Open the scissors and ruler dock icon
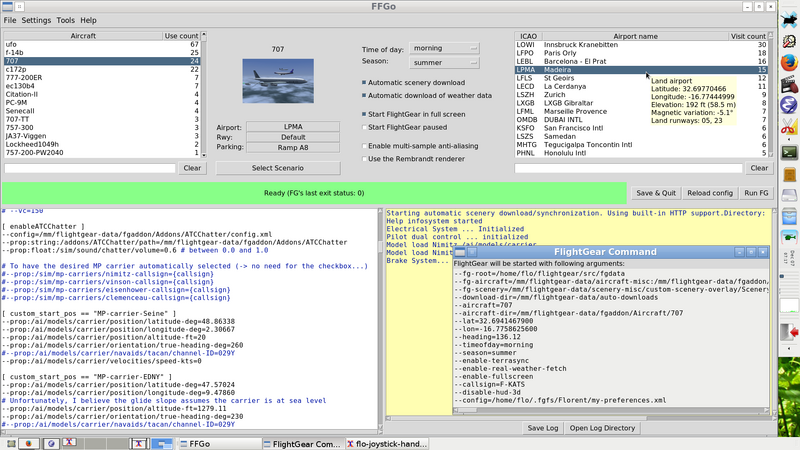The width and height of the screenshot is (800, 450). (789, 126)
